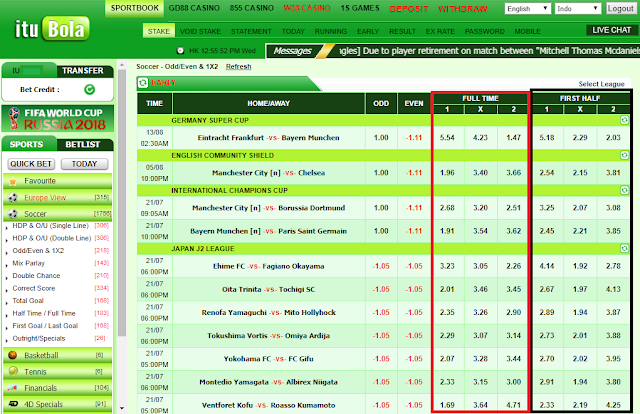Select Outright/Specials market
The height and width of the screenshot is (414, 640).
(39, 338)
